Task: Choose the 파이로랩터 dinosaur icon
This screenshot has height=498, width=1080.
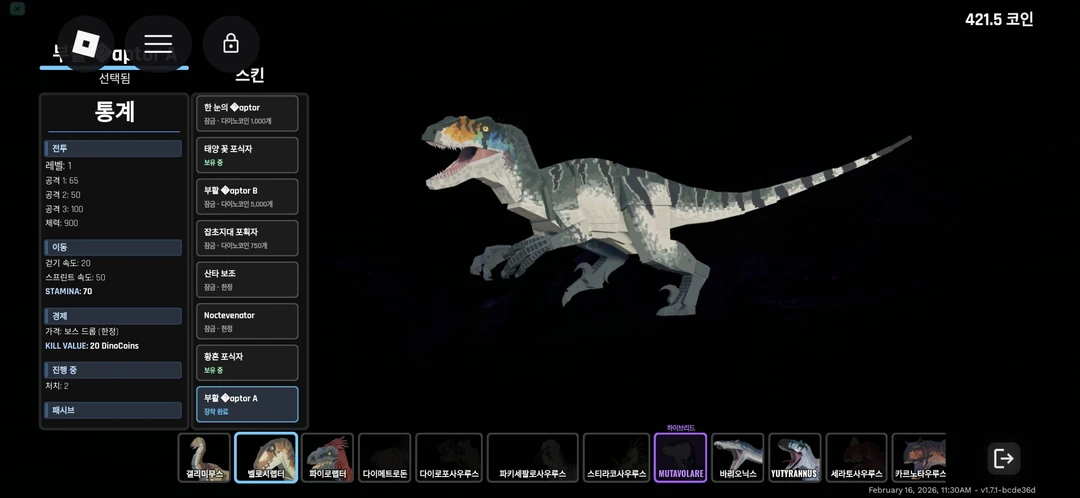Action: (327, 458)
